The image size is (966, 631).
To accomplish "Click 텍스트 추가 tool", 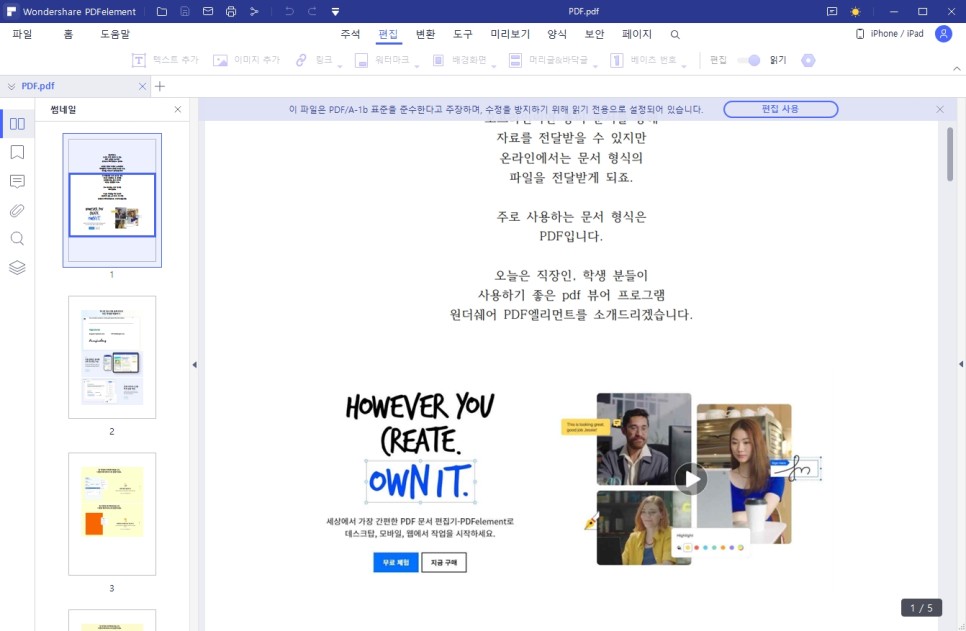I will [166, 60].
